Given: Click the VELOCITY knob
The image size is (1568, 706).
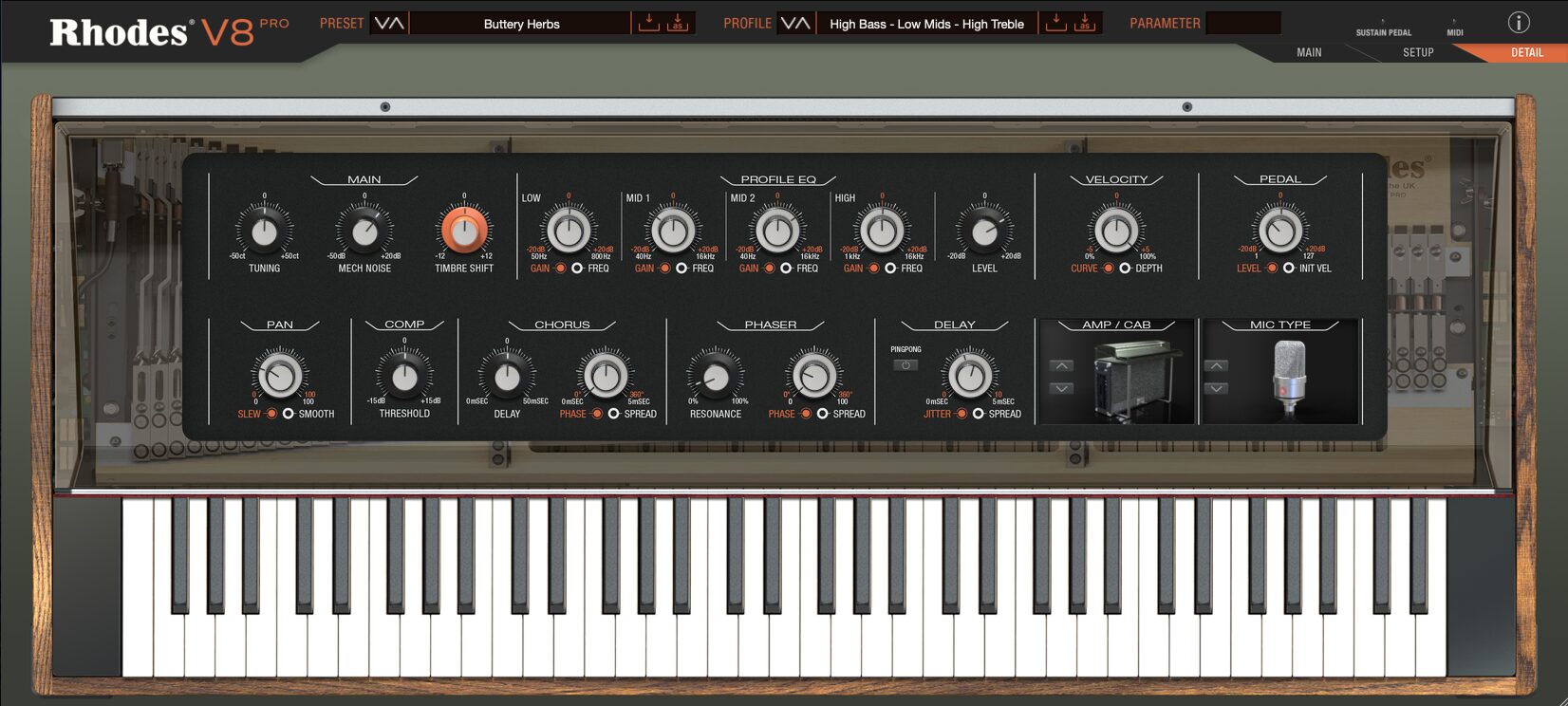Looking at the screenshot, I should 1116,230.
